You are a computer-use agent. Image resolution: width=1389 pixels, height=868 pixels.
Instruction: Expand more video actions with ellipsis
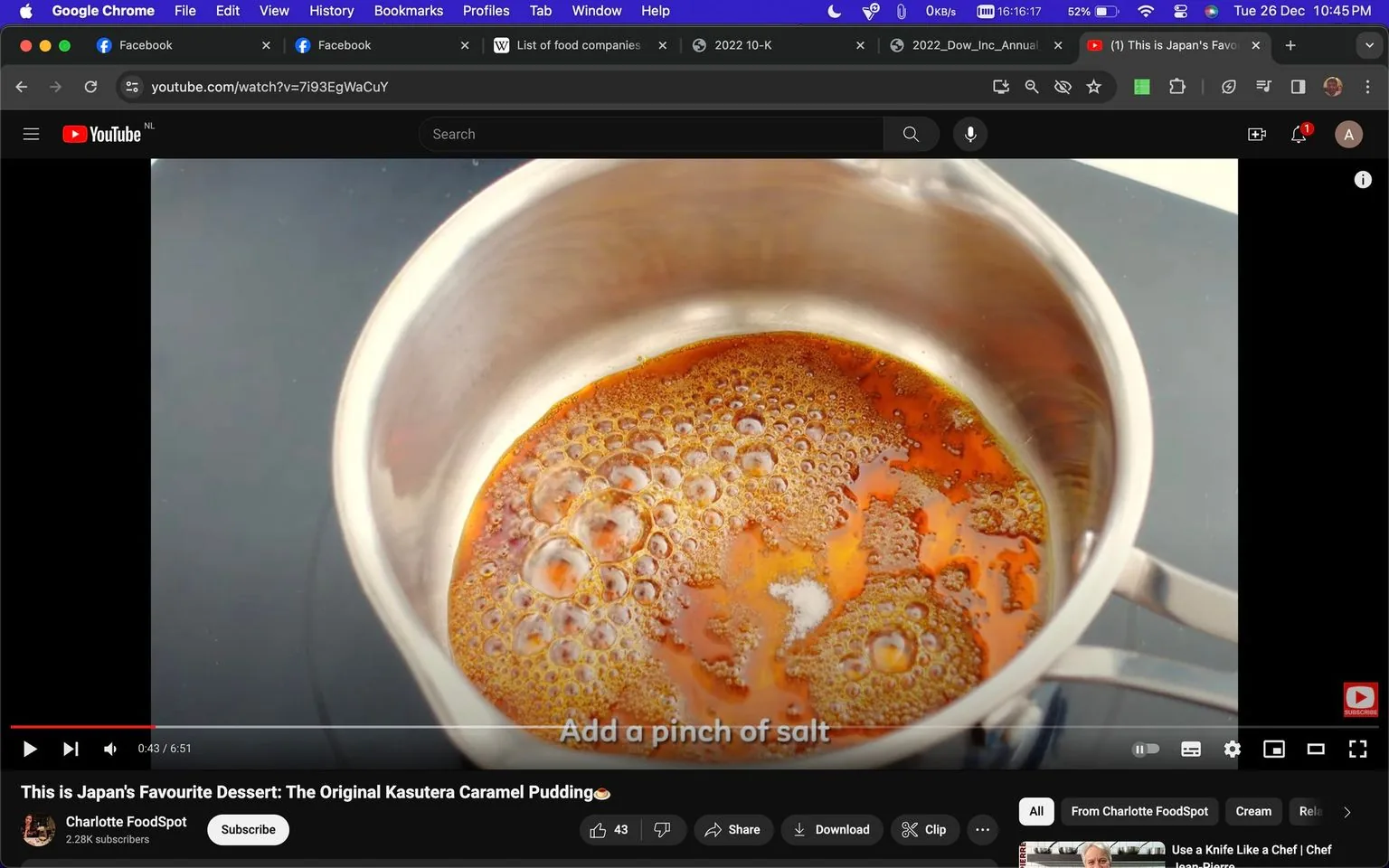coord(982,829)
